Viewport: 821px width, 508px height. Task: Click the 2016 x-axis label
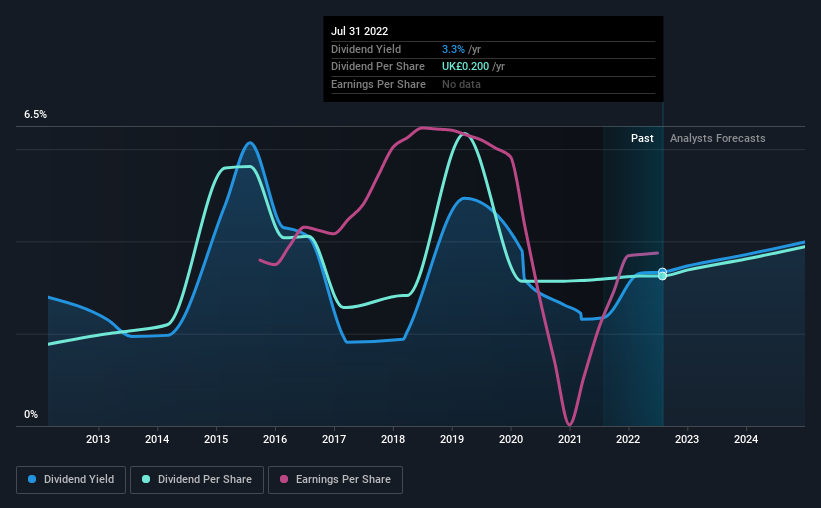click(x=275, y=439)
